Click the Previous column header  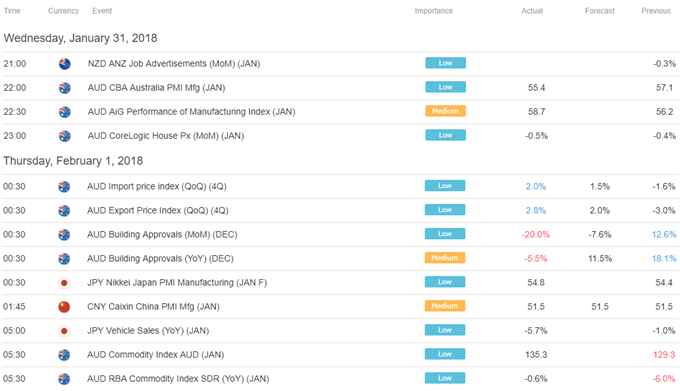656,11
